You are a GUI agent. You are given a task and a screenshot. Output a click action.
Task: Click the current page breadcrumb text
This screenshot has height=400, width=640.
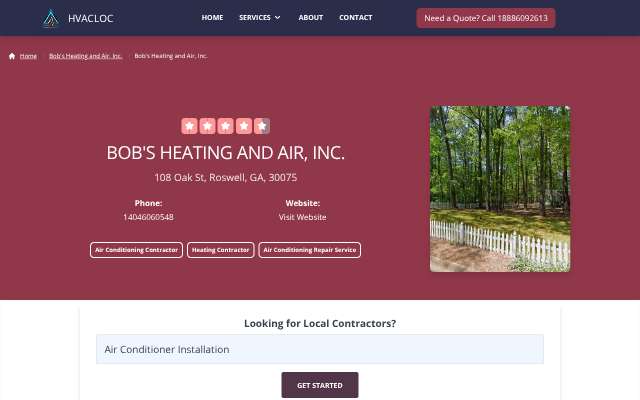click(171, 56)
